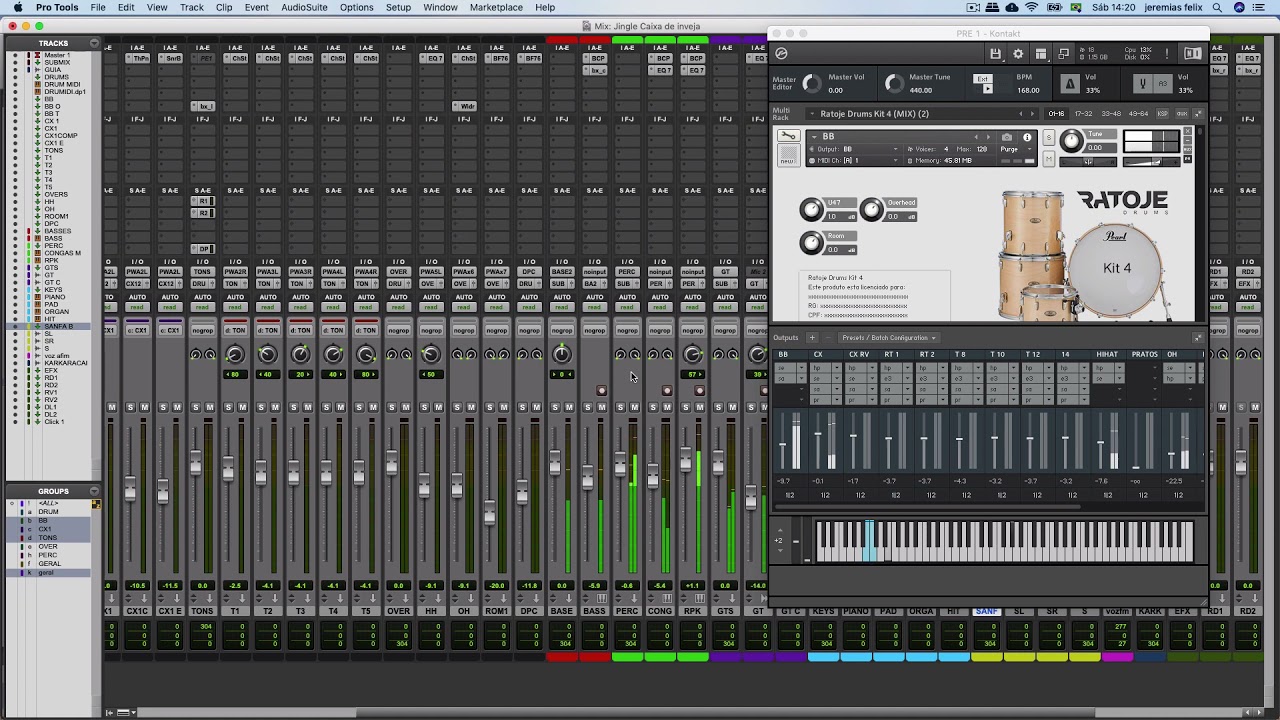Add a new output channel with plus
The image size is (1280, 720).
(812, 338)
